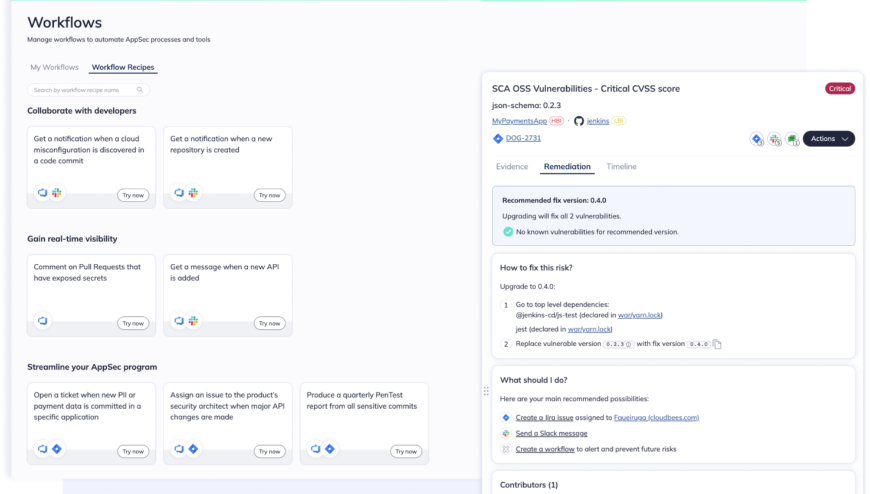Open the Timeline tab
Image resolution: width=870 pixels, height=494 pixels.
pos(621,167)
